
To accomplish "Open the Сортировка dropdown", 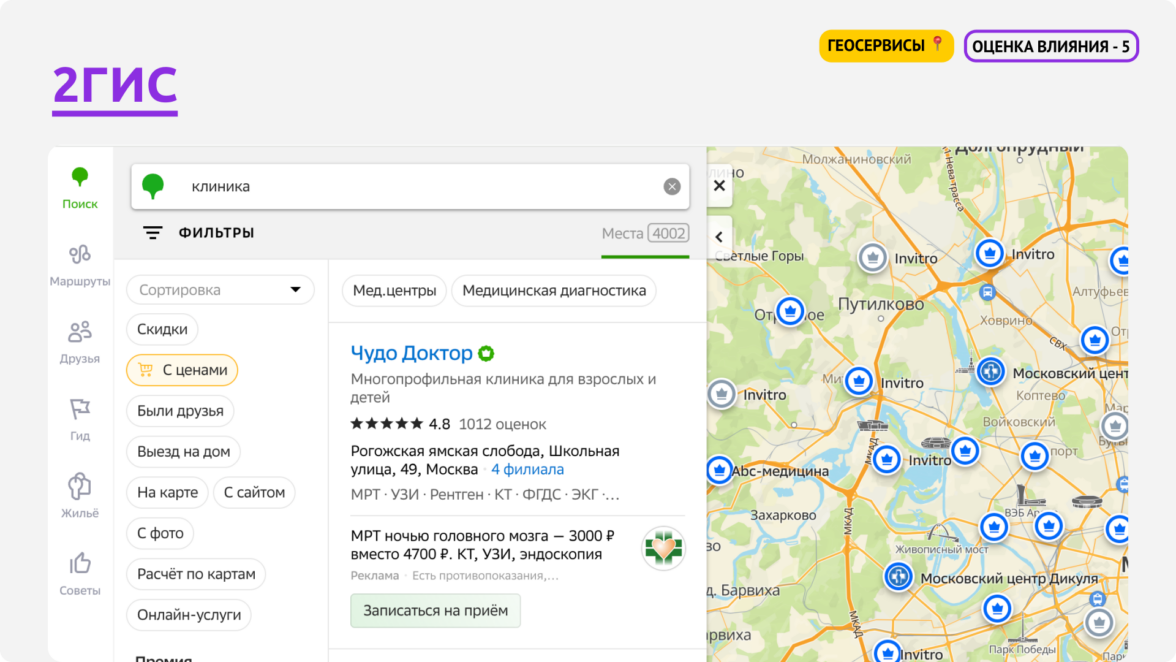I will tap(220, 290).
